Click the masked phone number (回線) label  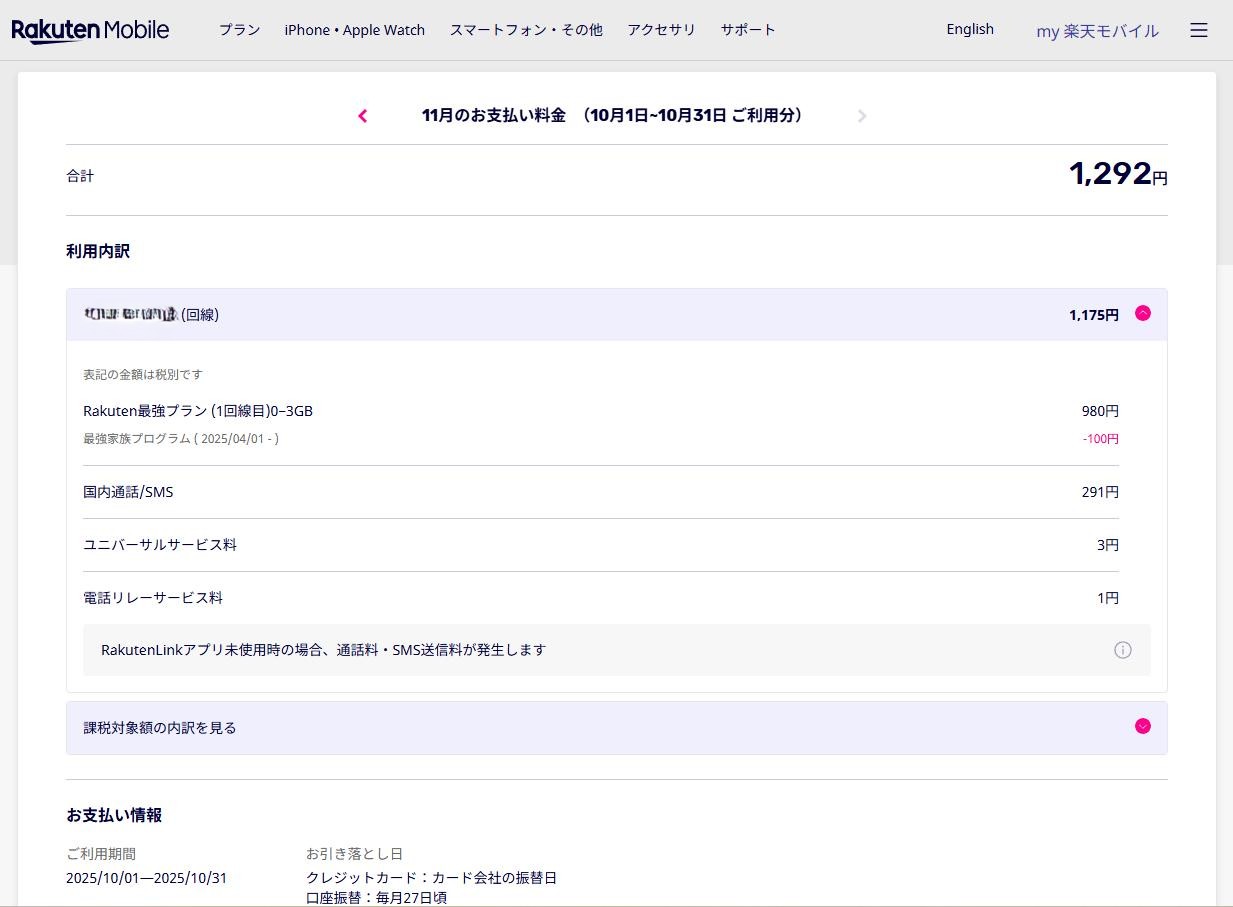[x=151, y=315]
